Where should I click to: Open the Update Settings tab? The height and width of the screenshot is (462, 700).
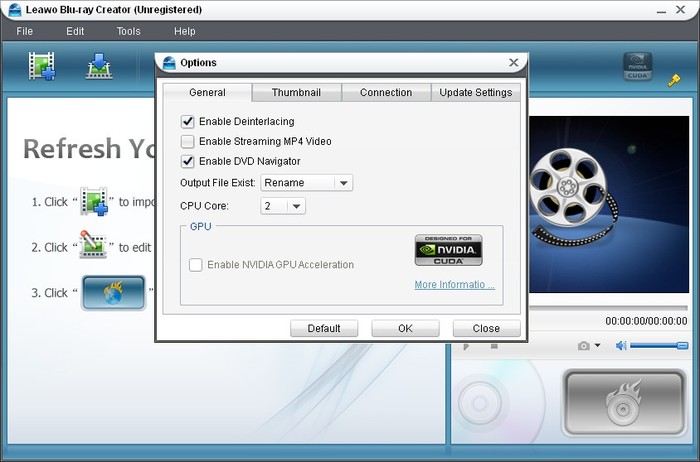[476, 93]
